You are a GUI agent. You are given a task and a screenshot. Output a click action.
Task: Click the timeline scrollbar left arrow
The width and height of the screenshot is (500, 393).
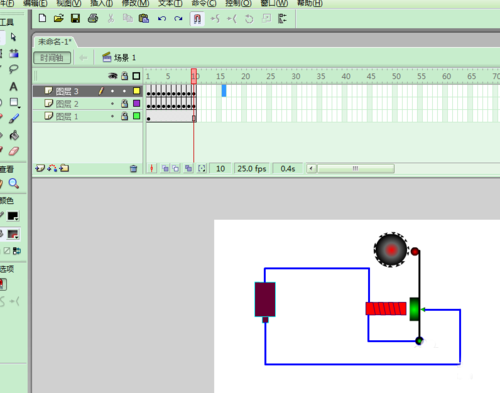coord(311,169)
